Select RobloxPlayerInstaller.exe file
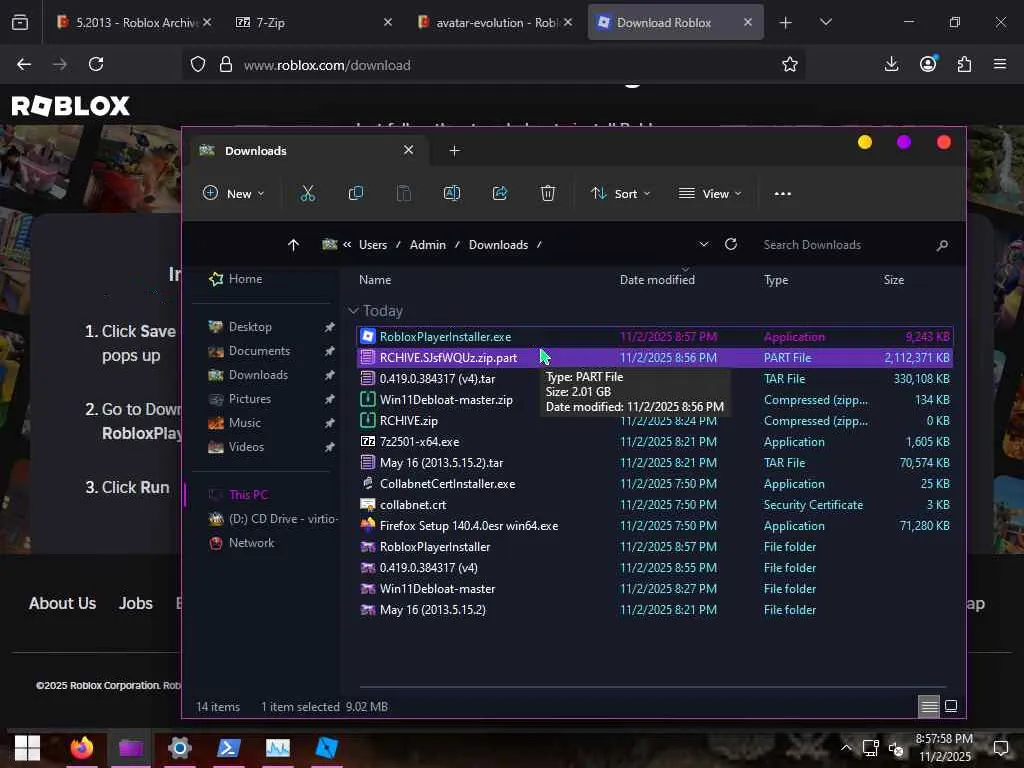 pyautogui.click(x=655, y=337)
